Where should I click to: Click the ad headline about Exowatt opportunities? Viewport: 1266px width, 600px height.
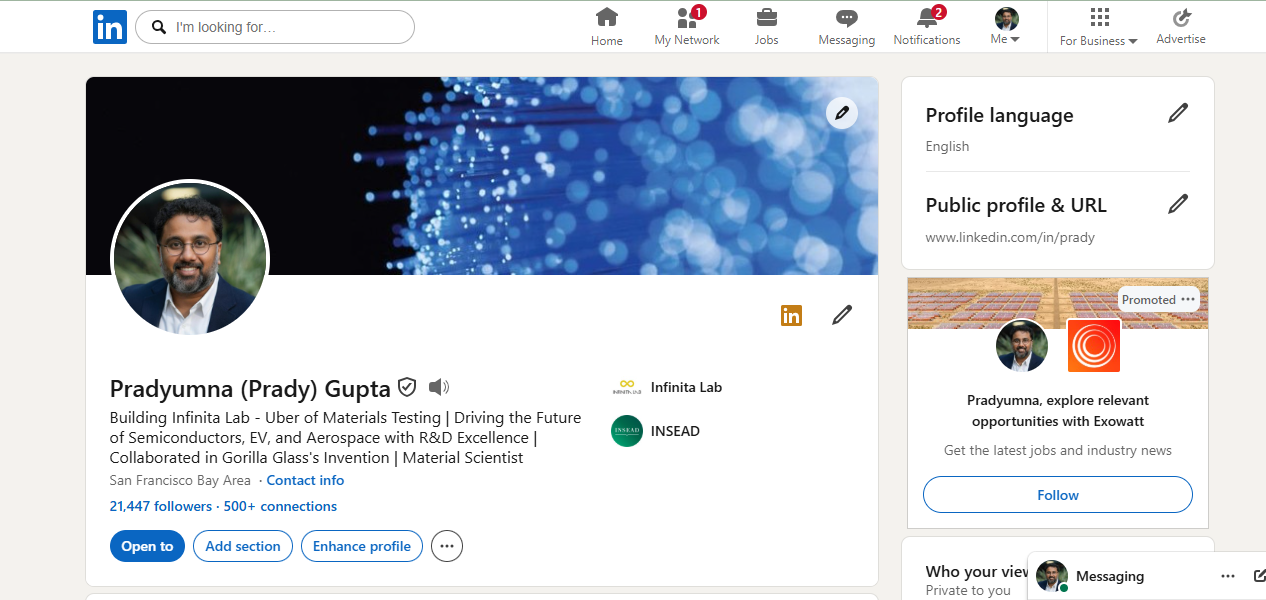[1058, 411]
